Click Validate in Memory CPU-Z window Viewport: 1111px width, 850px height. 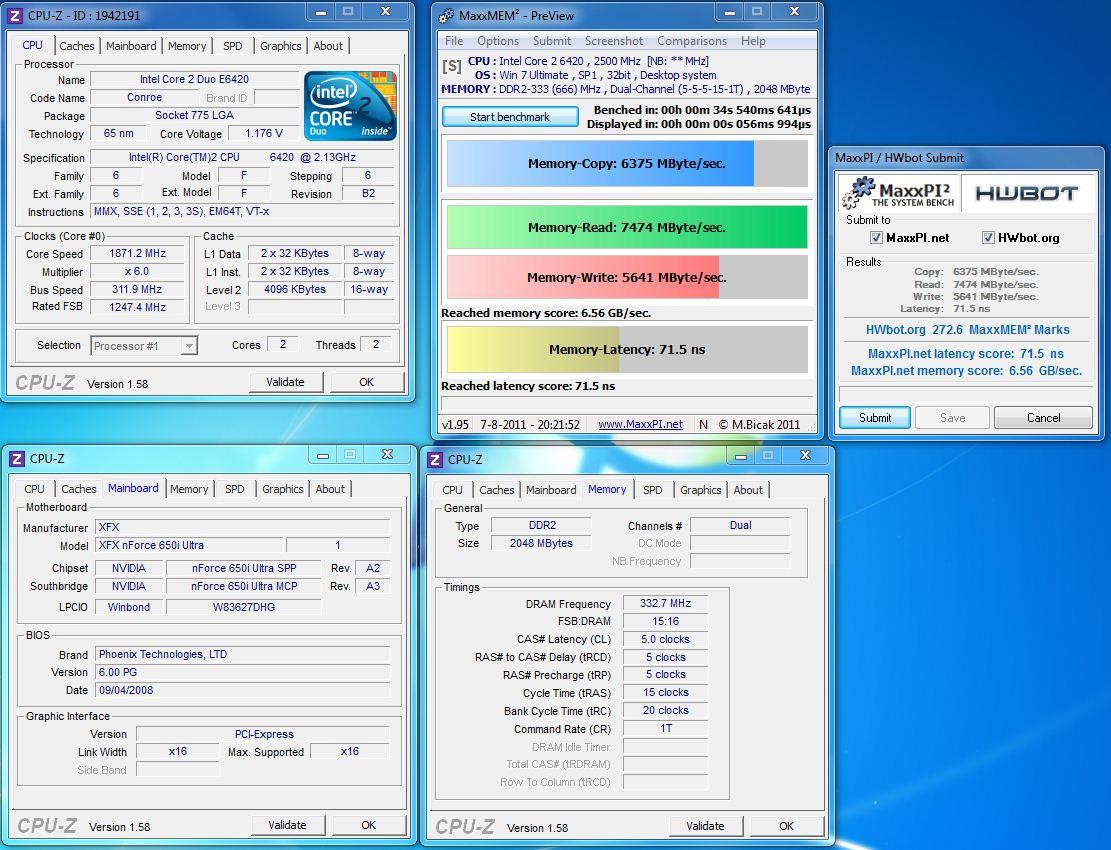pos(706,826)
